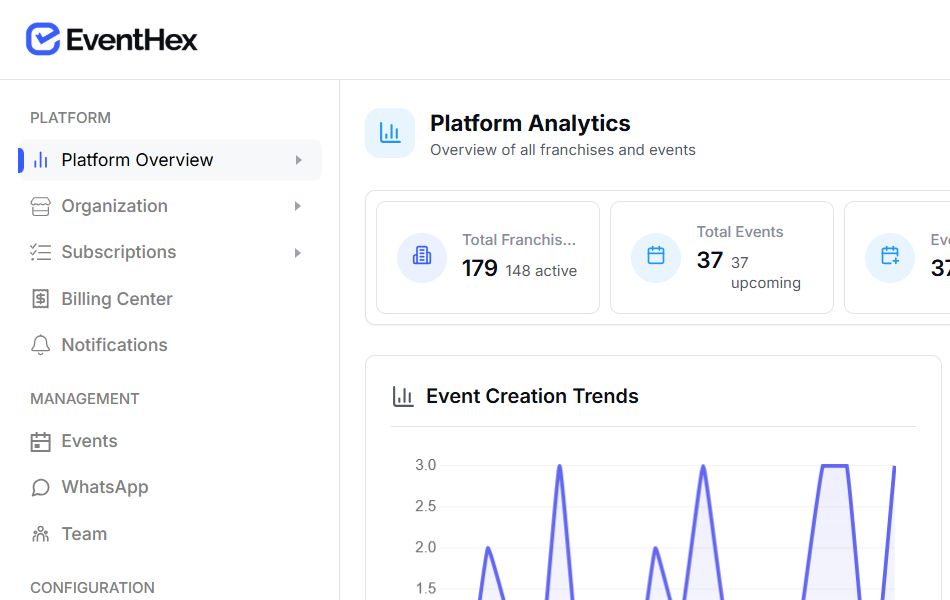This screenshot has width=950, height=600.
Task: Expand the Subscriptions submenu arrow
Action: point(297,253)
